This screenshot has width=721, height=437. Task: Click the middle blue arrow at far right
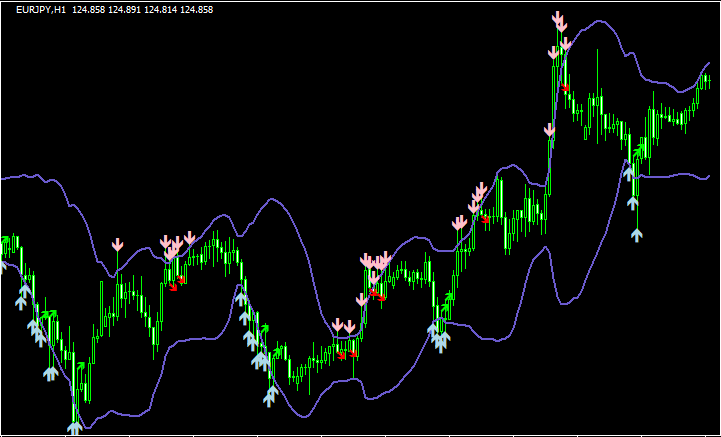pyautogui.click(x=633, y=202)
